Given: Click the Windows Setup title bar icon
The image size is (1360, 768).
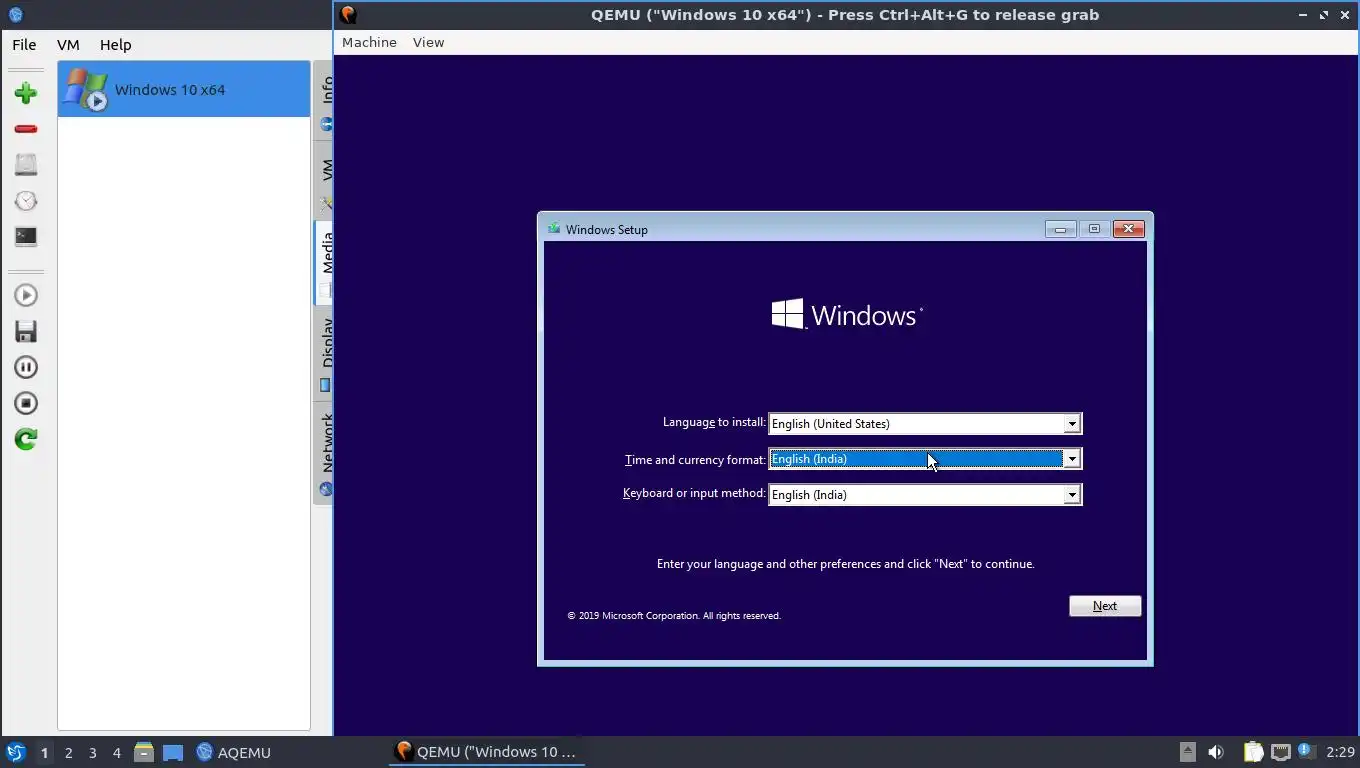Looking at the screenshot, I should [x=553, y=229].
